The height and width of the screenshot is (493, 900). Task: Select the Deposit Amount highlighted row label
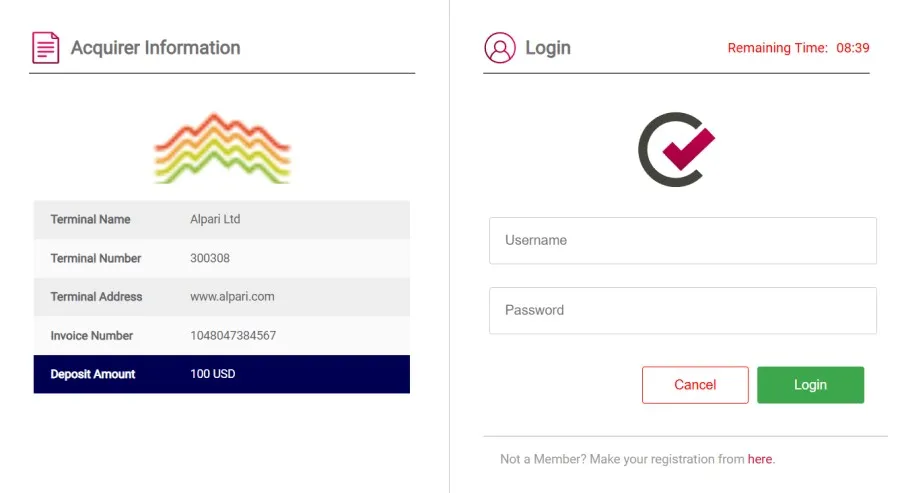(93, 374)
